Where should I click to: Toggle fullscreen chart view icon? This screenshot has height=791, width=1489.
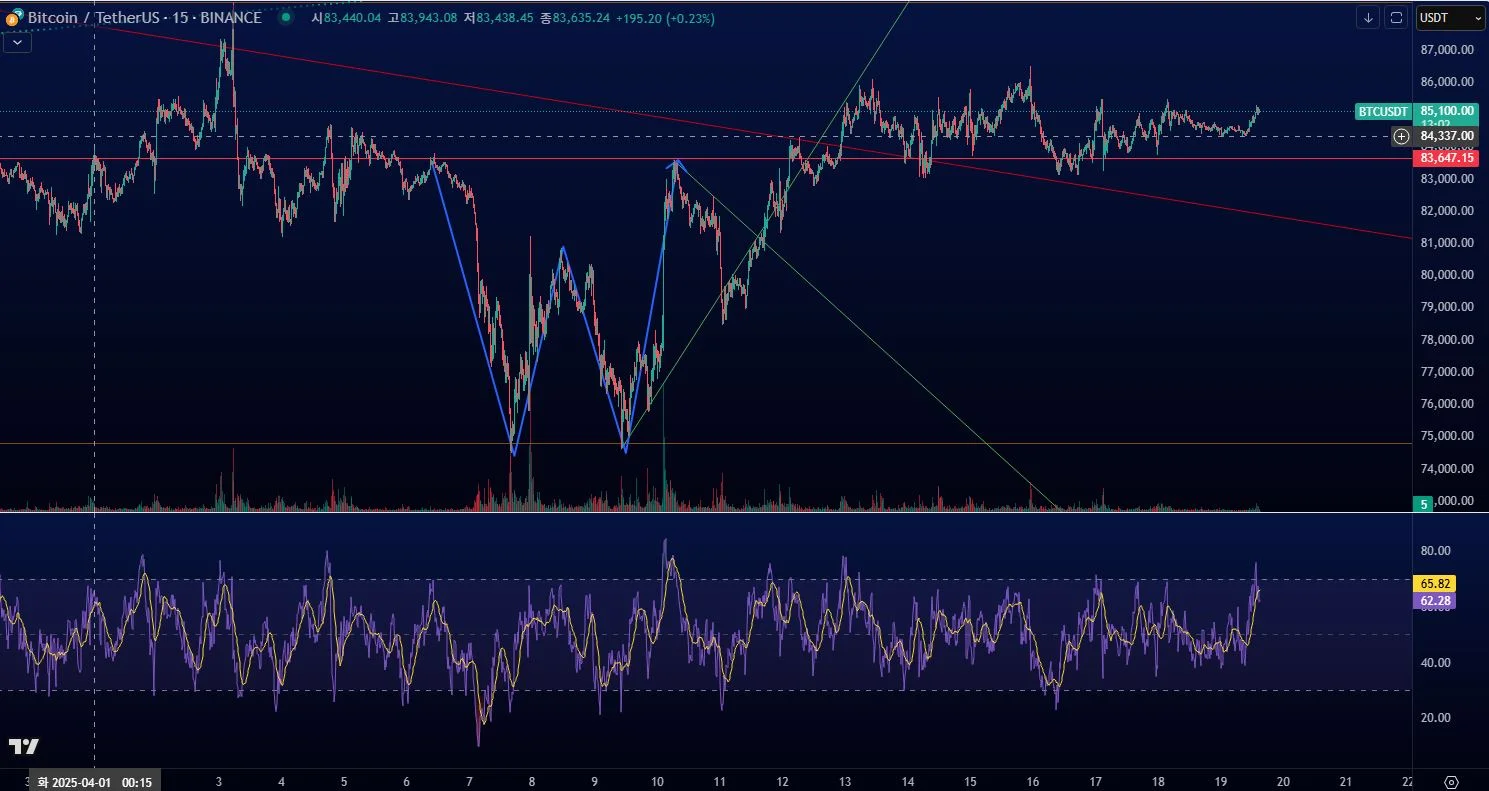click(x=1396, y=17)
